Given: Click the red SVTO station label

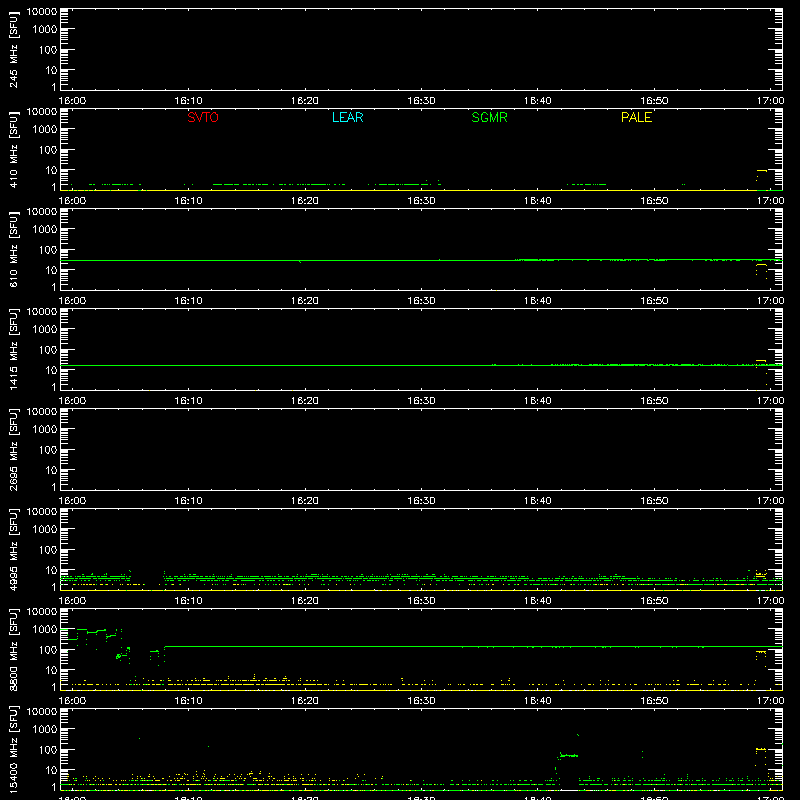Looking at the screenshot, I should click(x=203, y=117).
